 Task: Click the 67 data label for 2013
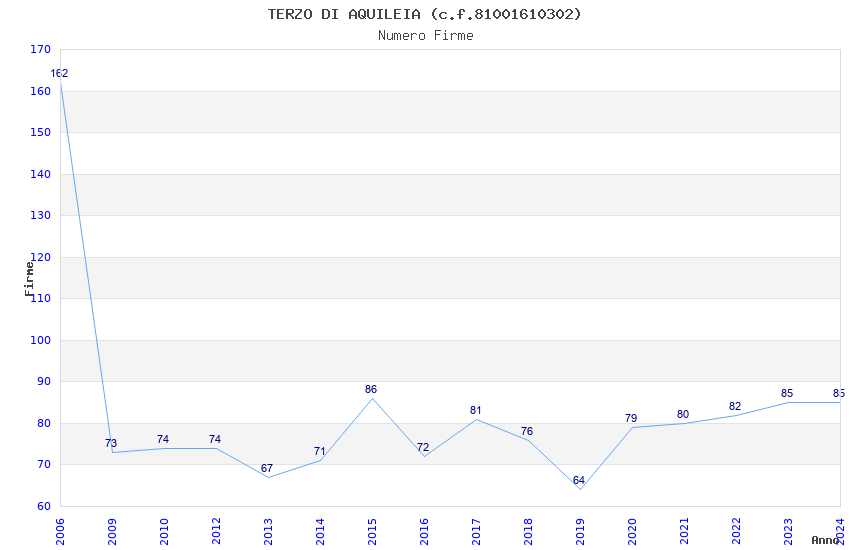point(267,468)
